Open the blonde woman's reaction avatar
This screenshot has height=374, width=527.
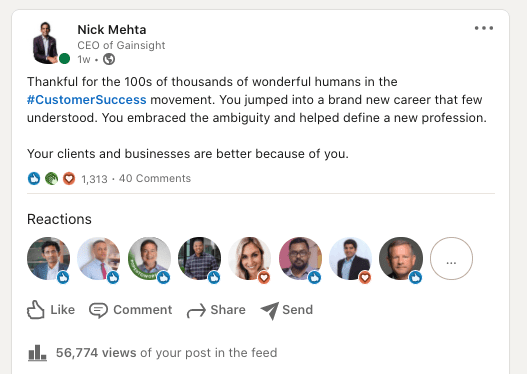pos(250,258)
